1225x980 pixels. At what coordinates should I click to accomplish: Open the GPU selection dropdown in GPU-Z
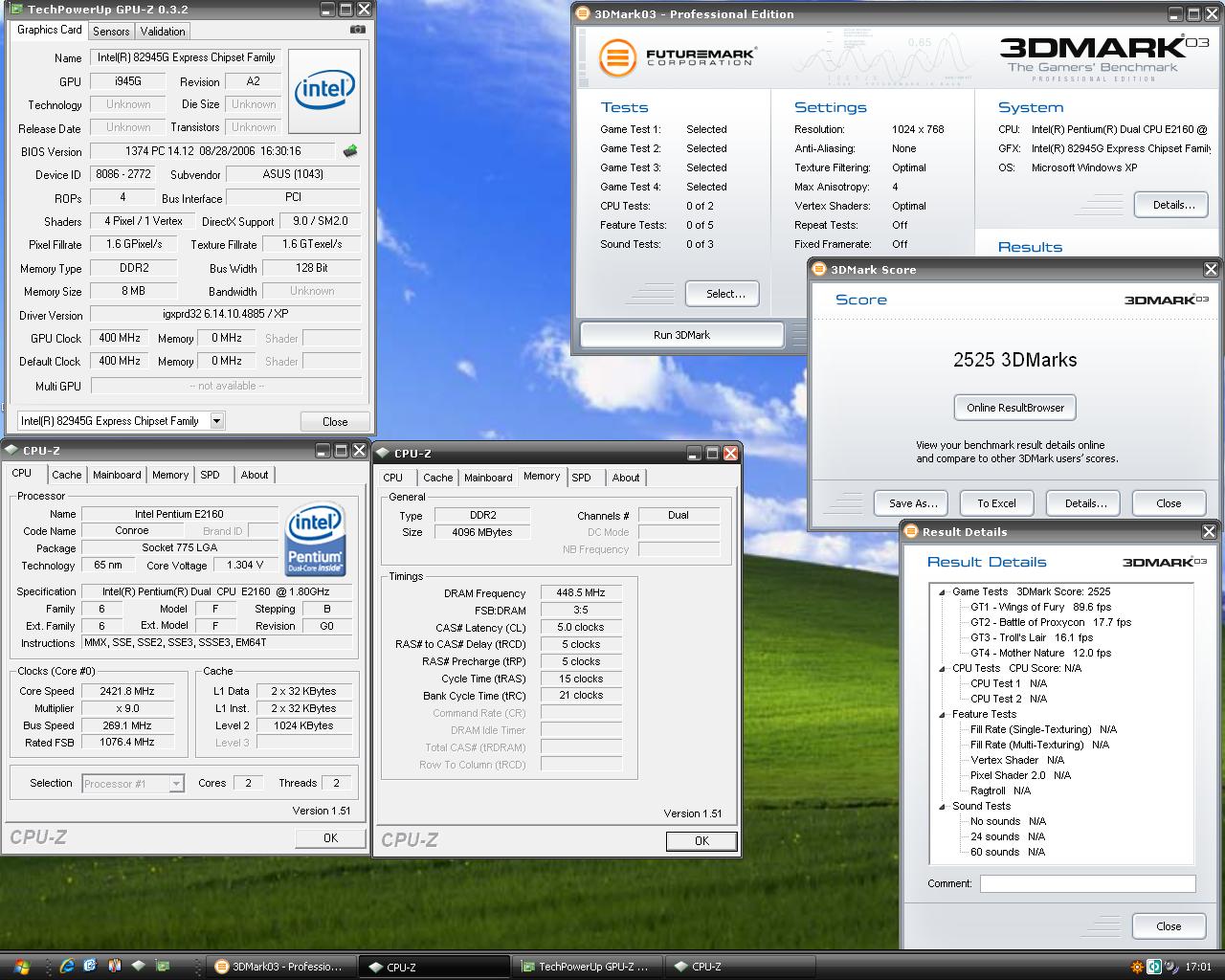pos(217,421)
